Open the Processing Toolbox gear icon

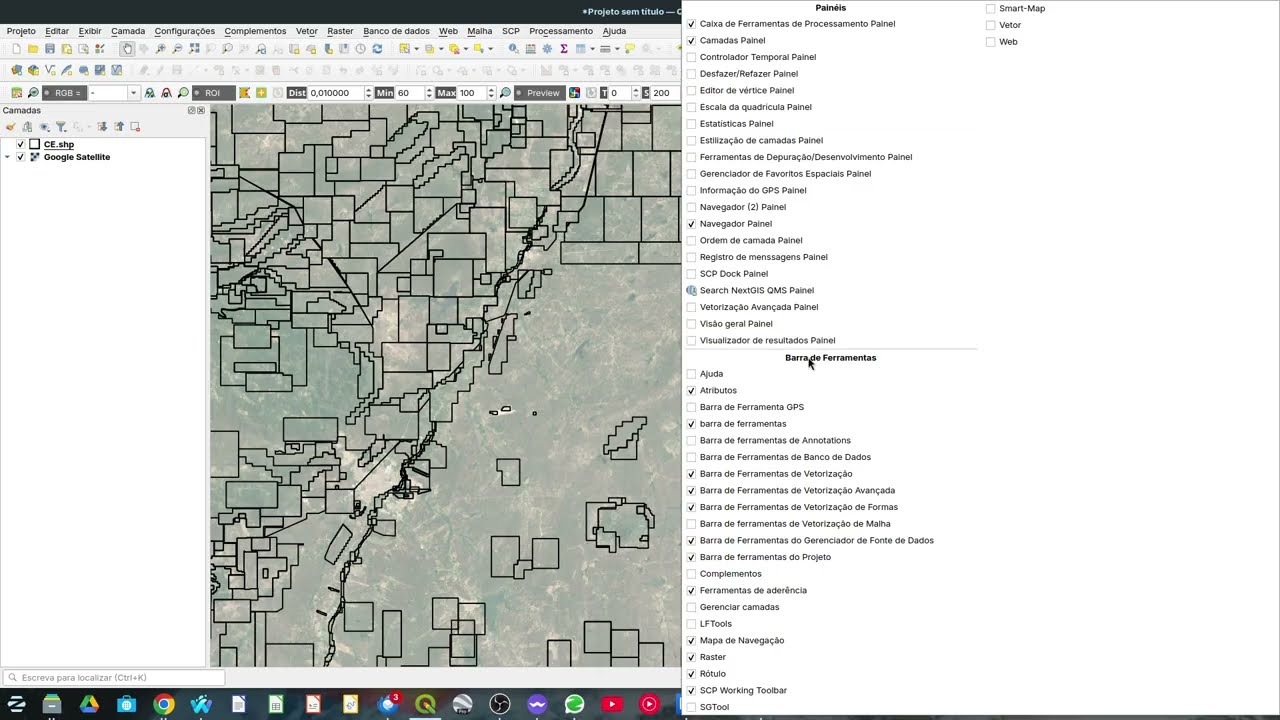click(547, 49)
